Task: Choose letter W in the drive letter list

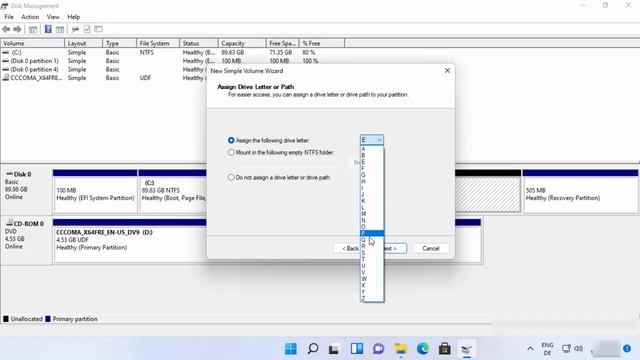Action: point(372,279)
